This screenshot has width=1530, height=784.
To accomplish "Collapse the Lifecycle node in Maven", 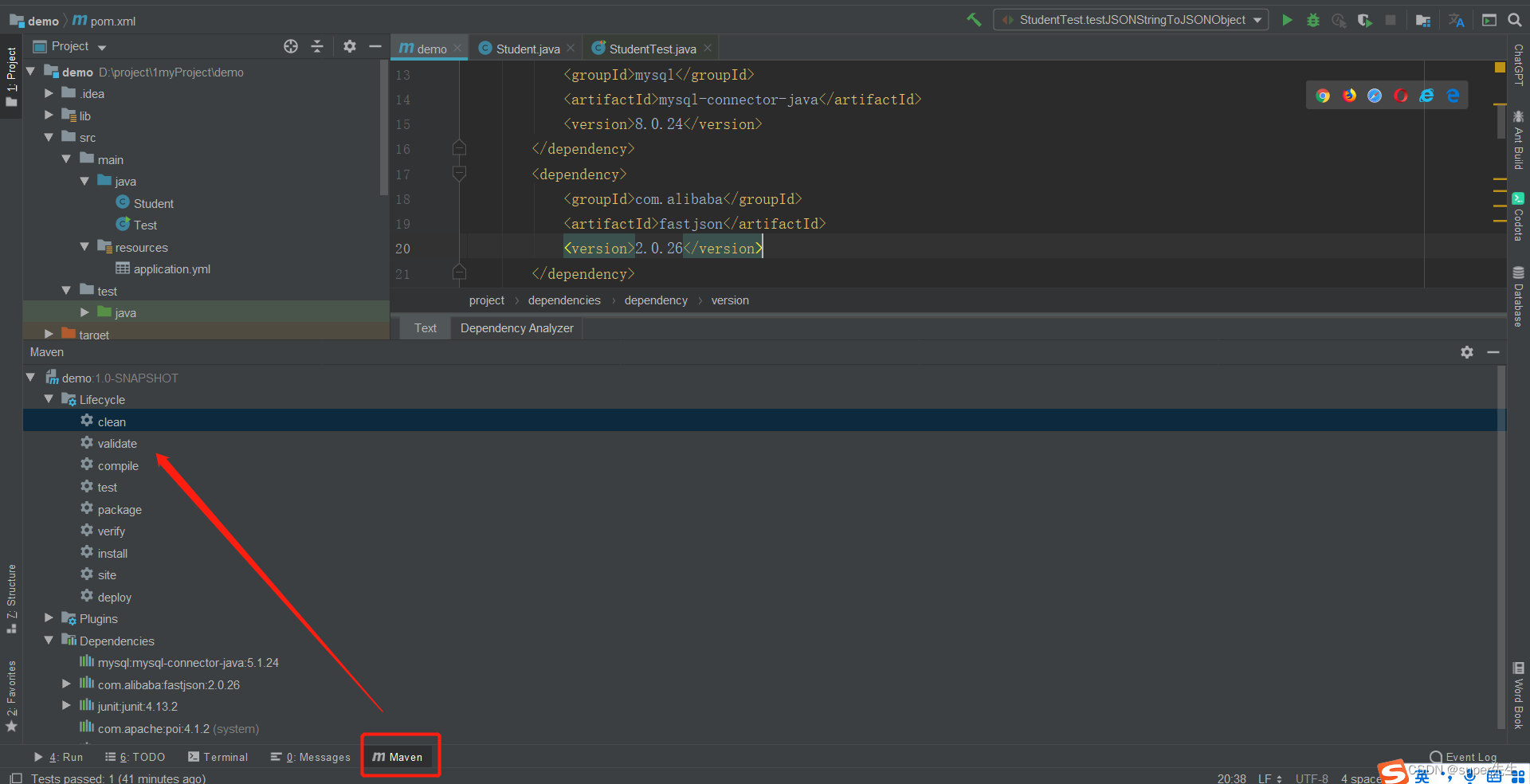I will (49, 399).
